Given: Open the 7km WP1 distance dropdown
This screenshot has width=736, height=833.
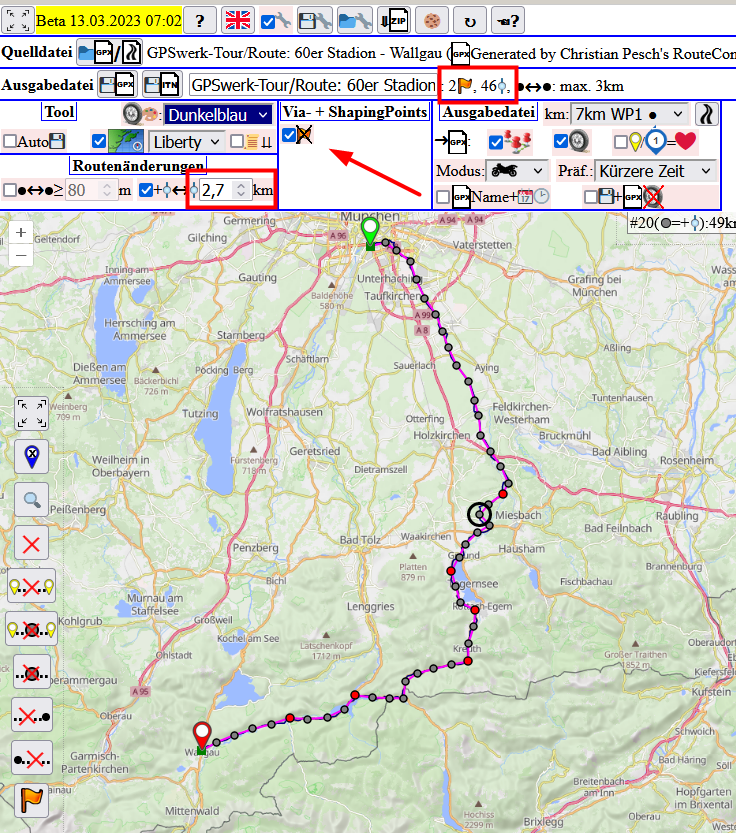Looking at the screenshot, I should coord(630,115).
